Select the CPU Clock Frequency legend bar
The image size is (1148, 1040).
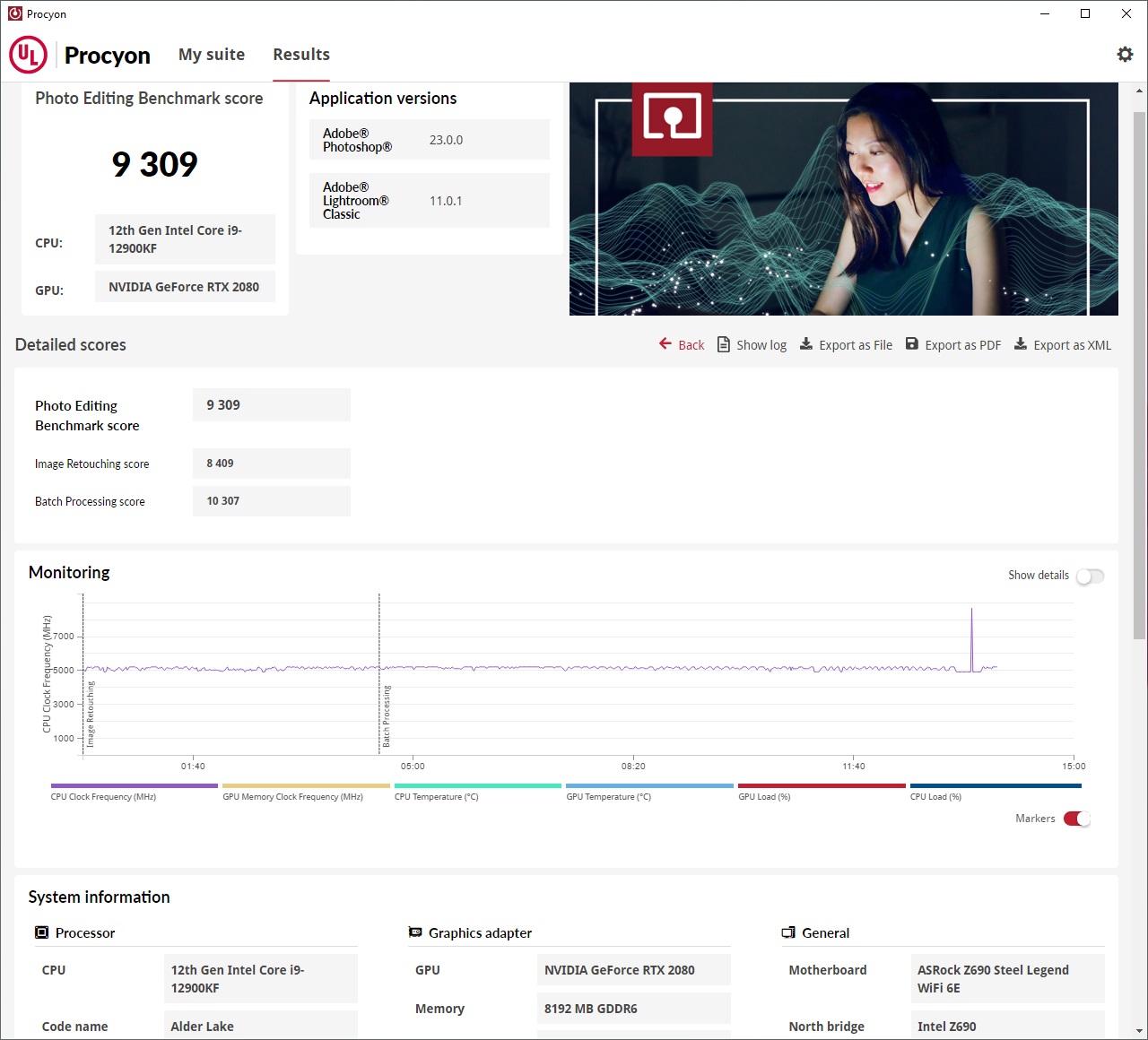click(135, 786)
